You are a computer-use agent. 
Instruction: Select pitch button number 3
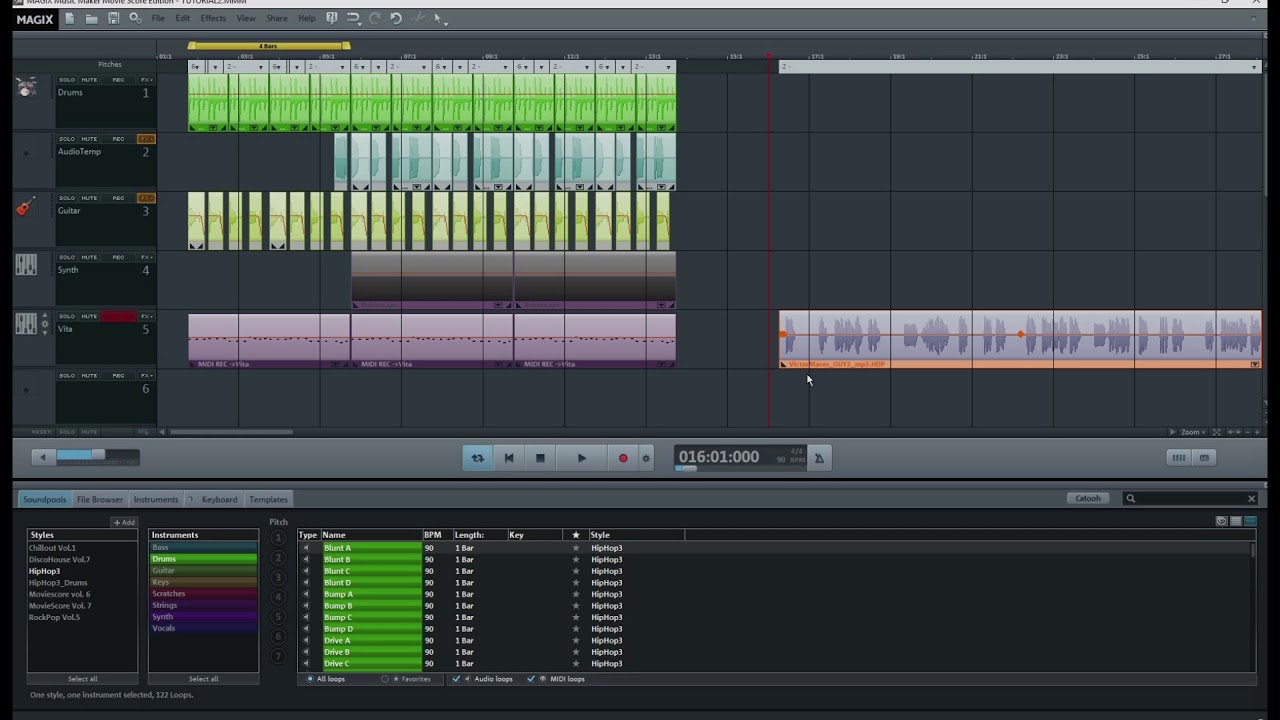tap(278, 577)
